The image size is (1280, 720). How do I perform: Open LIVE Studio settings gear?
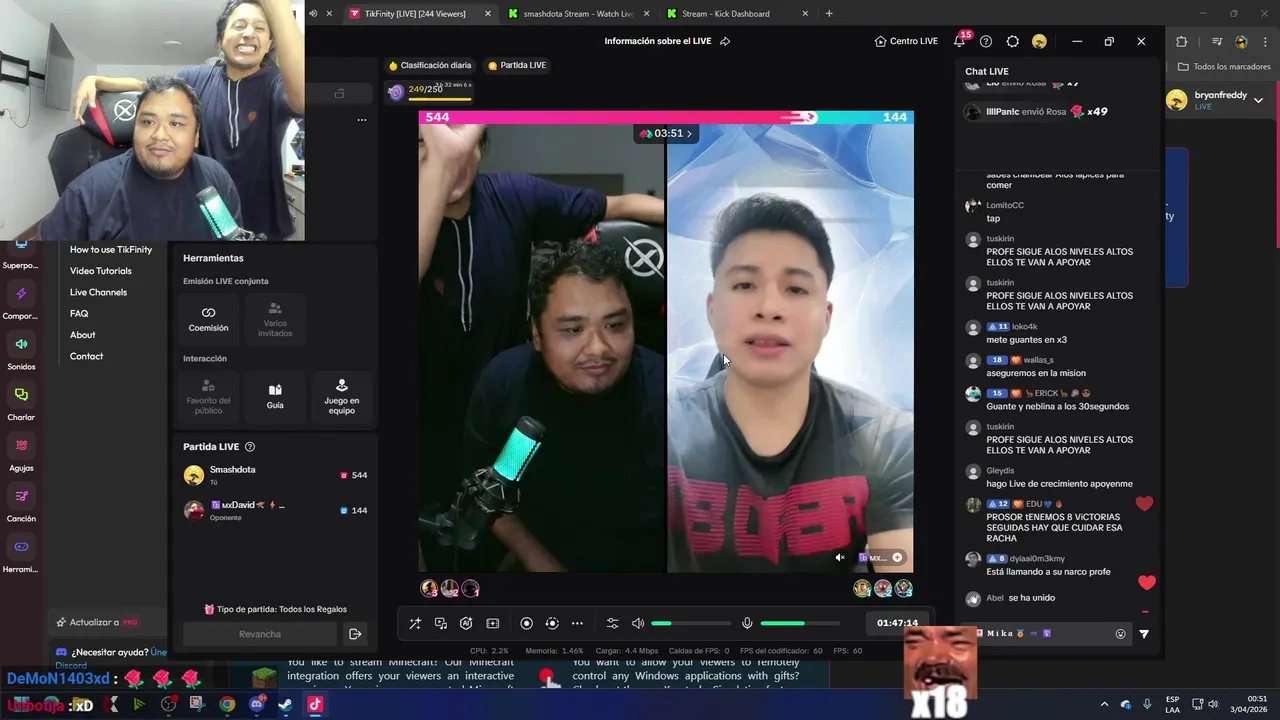[1012, 41]
